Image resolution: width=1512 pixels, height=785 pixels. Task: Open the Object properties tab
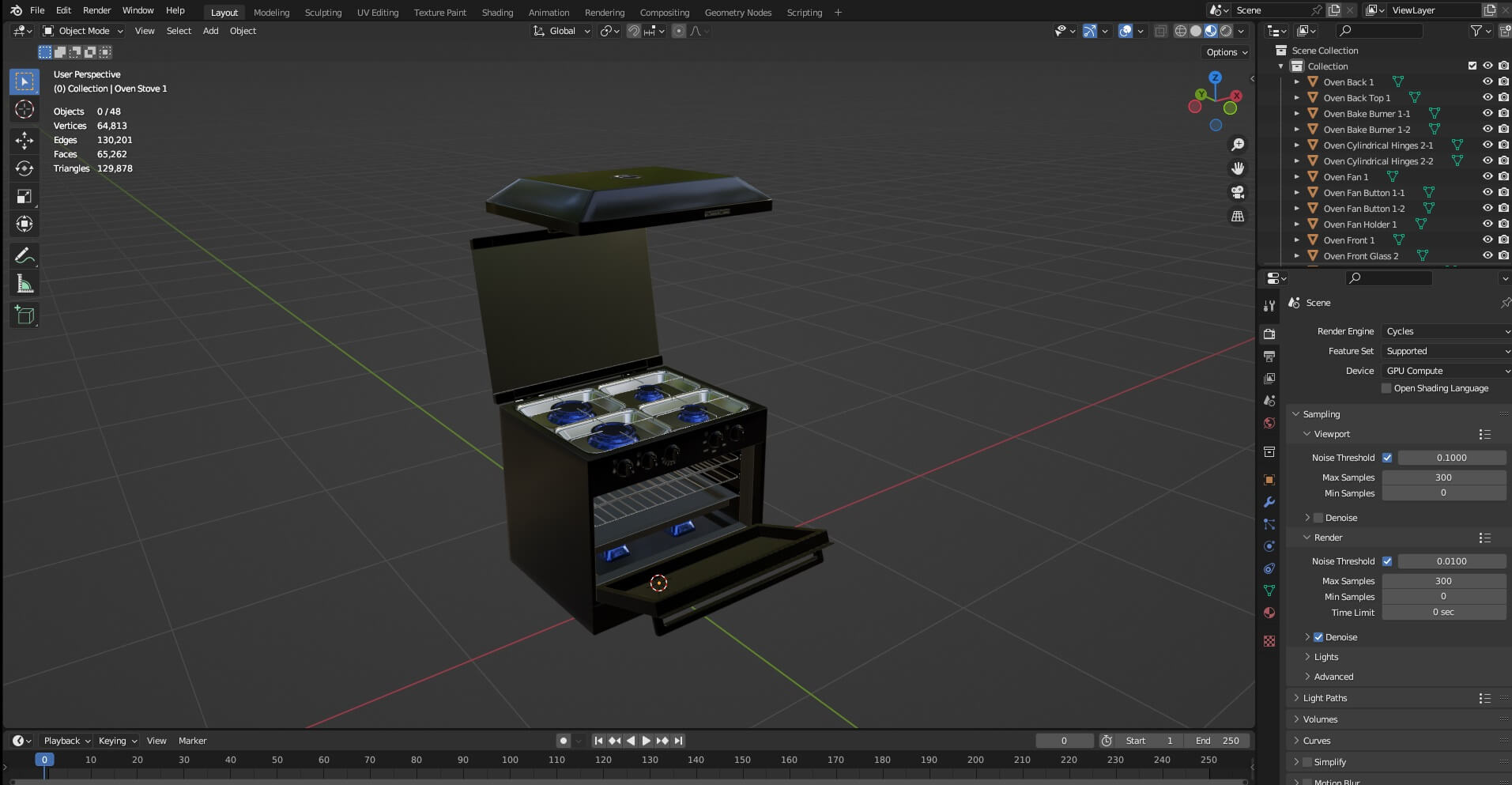(x=1269, y=480)
